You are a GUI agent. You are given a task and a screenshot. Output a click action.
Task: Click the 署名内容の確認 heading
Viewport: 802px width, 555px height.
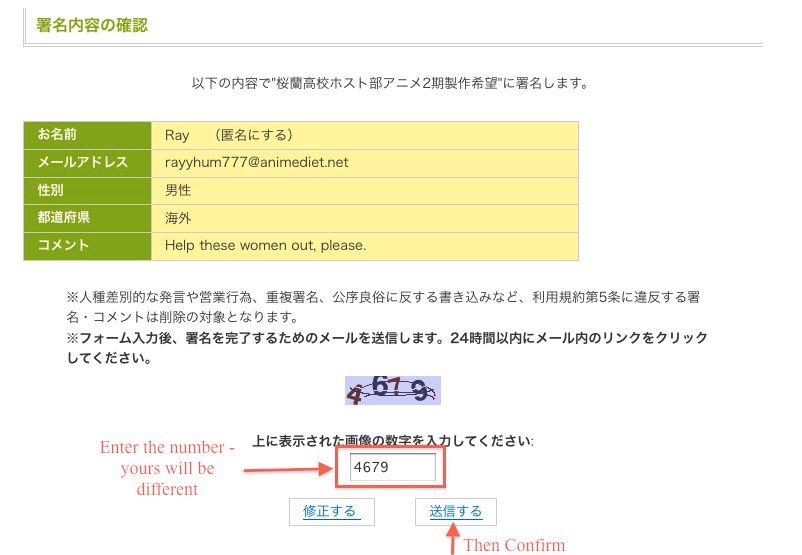point(92,25)
